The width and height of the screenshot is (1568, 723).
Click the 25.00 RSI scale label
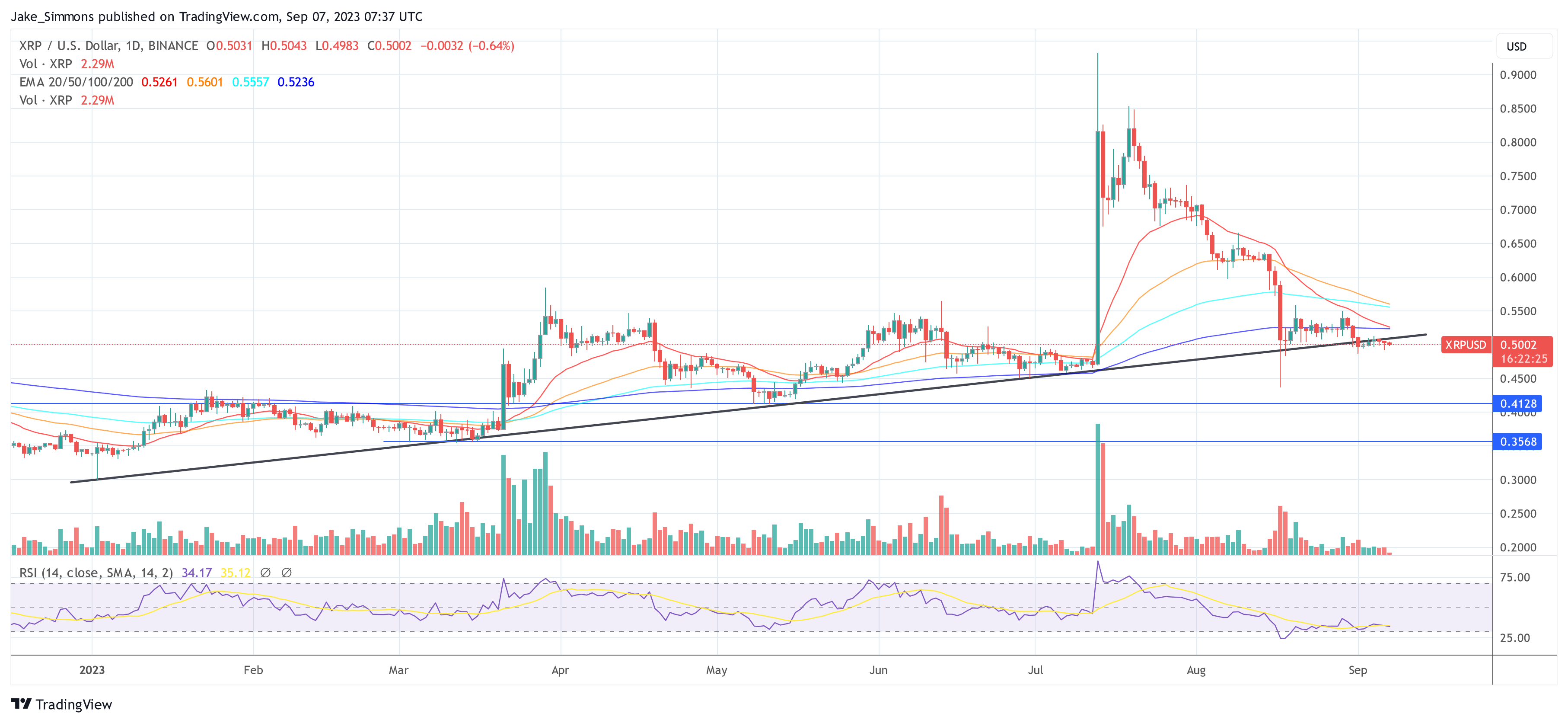click(1515, 638)
